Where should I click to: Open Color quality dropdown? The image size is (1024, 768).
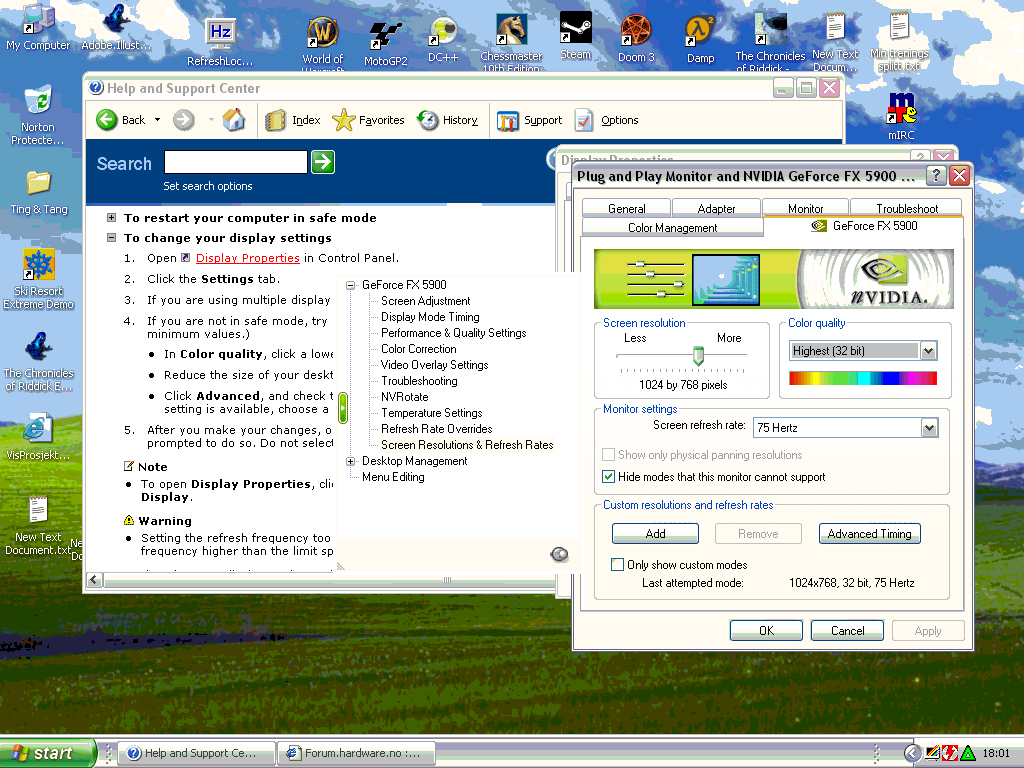pos(928,351)
